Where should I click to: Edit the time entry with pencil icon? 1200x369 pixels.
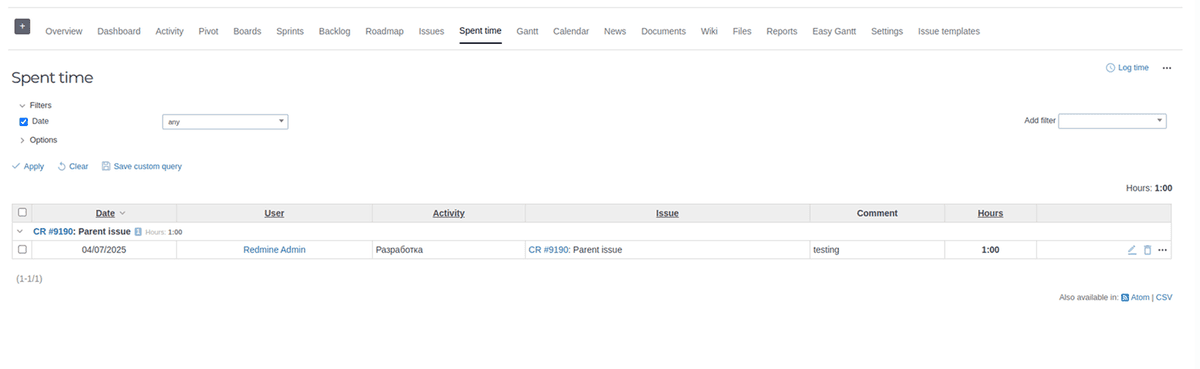(x=1132, y=250)
